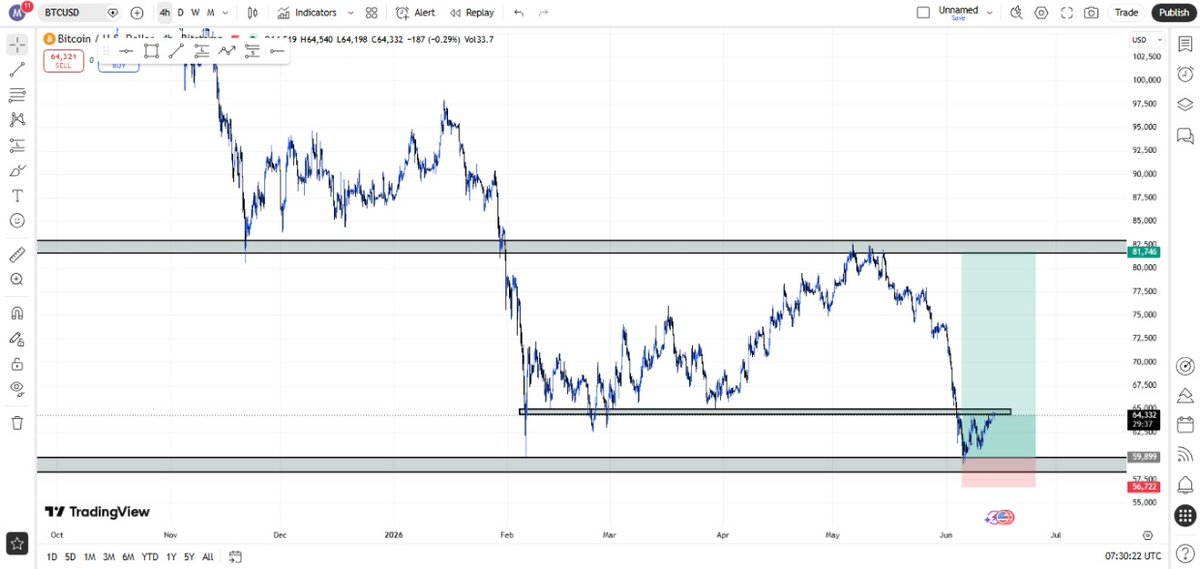Viewport: 1200px width, 569px height.
Task: Activate the zoom in tool
Action: (17, 280)
